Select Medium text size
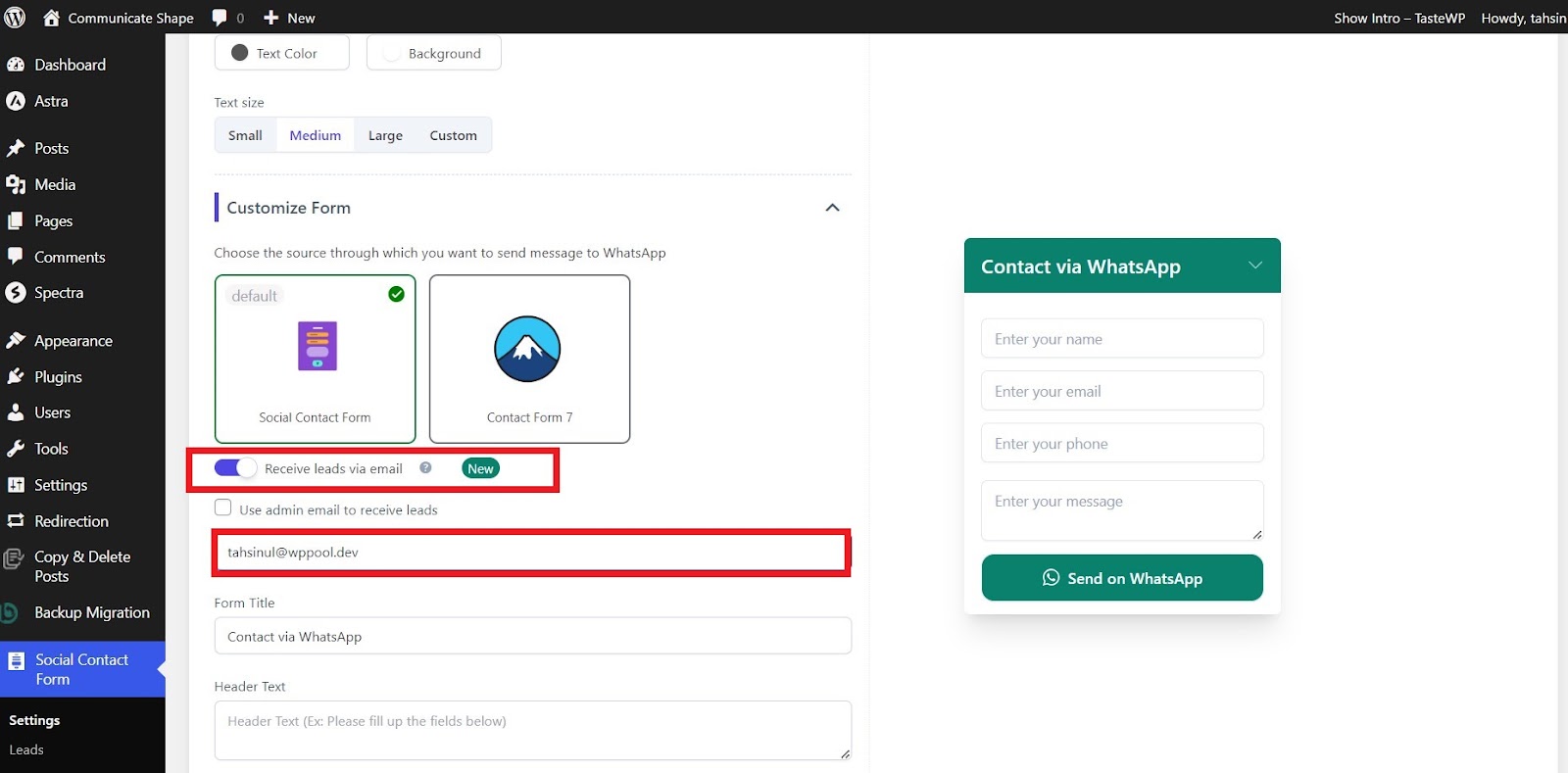 (x=316, y=135)
